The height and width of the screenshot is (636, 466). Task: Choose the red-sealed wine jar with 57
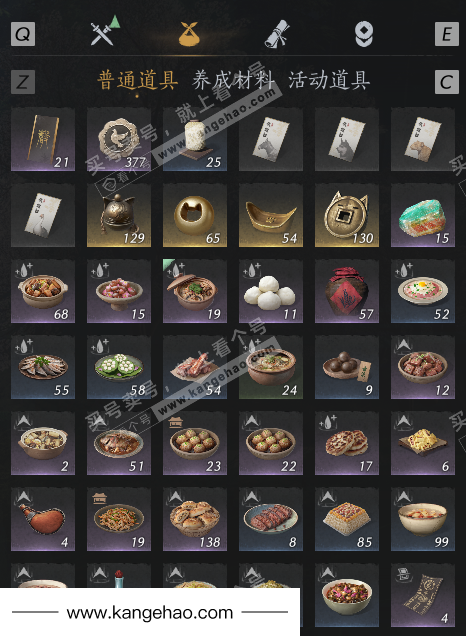tap(347, 291)
